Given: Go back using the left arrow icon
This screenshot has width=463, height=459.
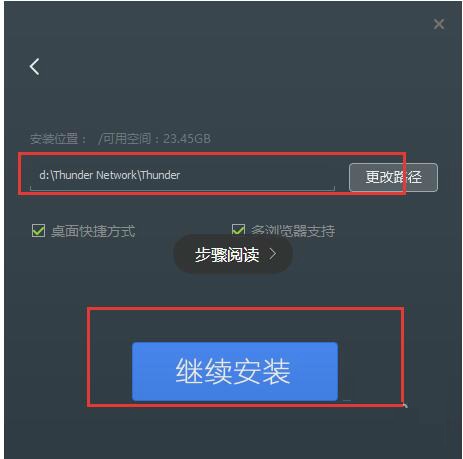Looking at the screenshot, I should click(x=34, y=66).
